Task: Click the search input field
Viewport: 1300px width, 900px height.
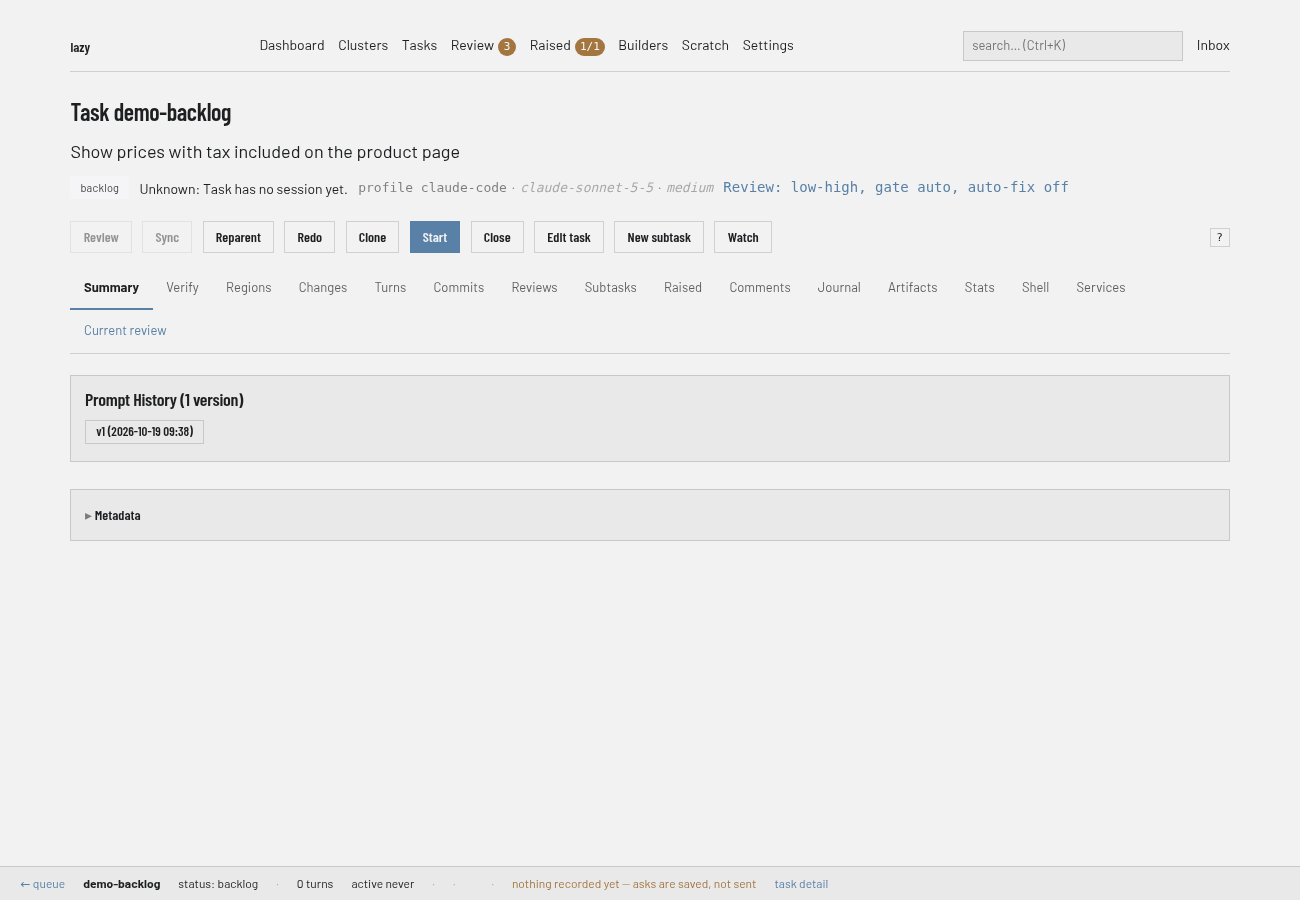Action: click(x=1073, y=46)
